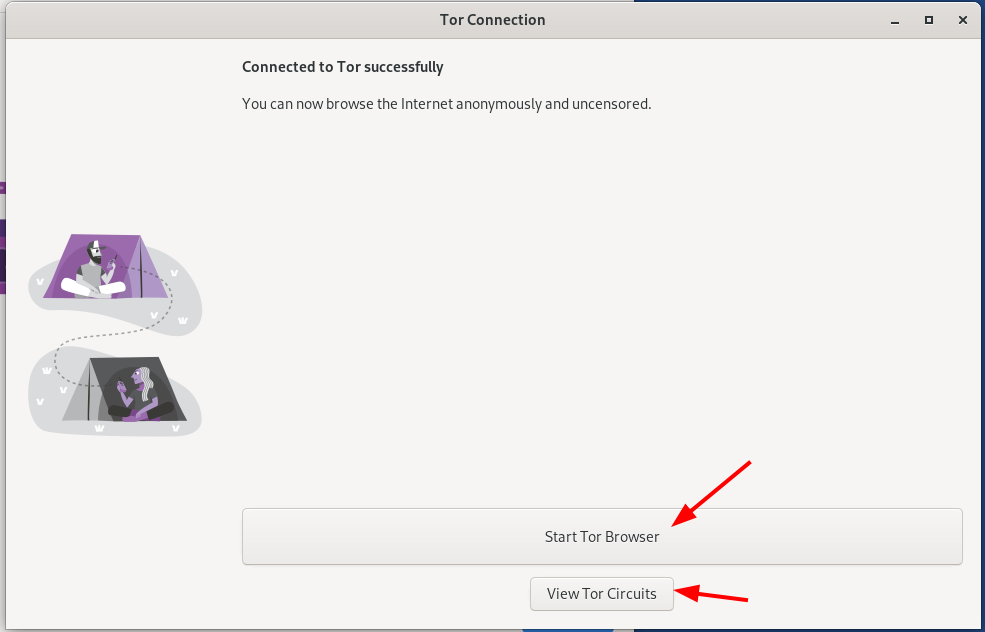Click the red arrow pointing at Start Tor Browser
This screenshot has height=632, width=985.
tap(710, 493)
